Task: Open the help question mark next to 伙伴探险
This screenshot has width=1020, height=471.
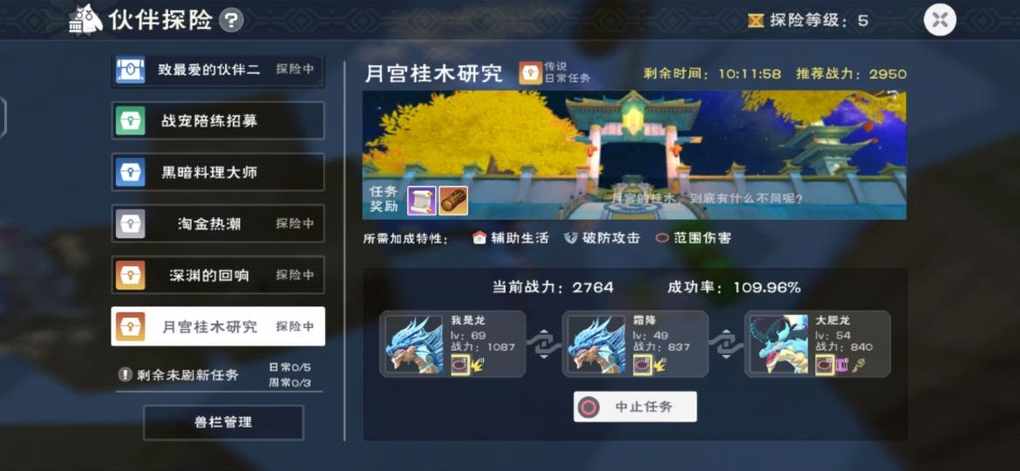Action: pos(231,20)
